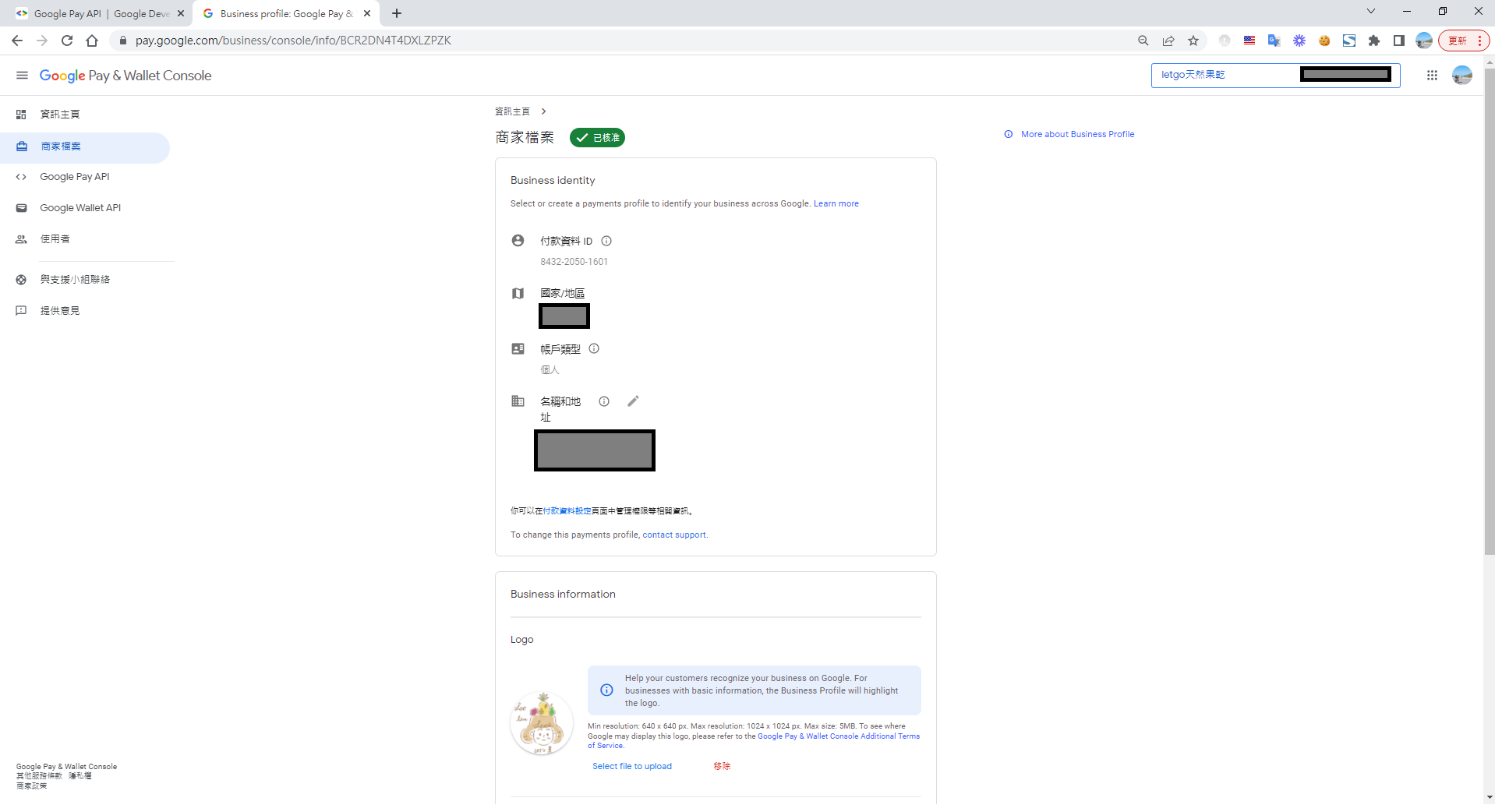The width and height of the screenshot is (1495, 812).
Task: Open the Google apps grid
Action: (1432, 76)
